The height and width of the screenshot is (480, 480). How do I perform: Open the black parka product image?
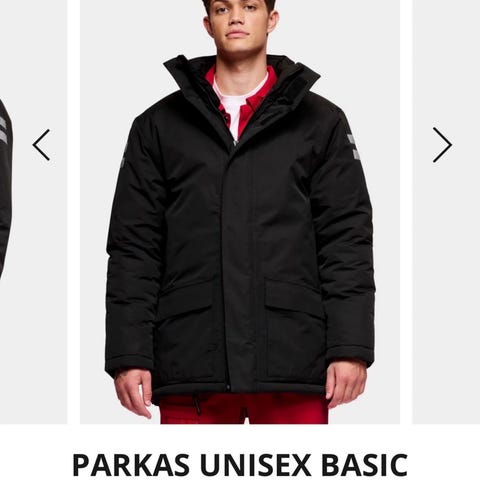point(240,212)
